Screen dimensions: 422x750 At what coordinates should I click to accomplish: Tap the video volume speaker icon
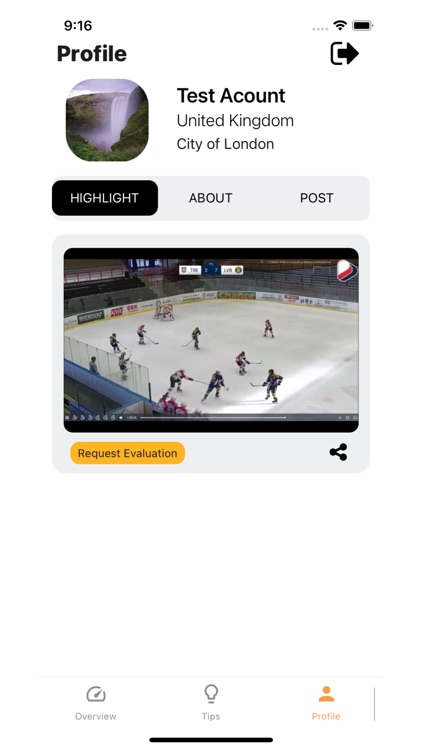(x=121, y=418)
